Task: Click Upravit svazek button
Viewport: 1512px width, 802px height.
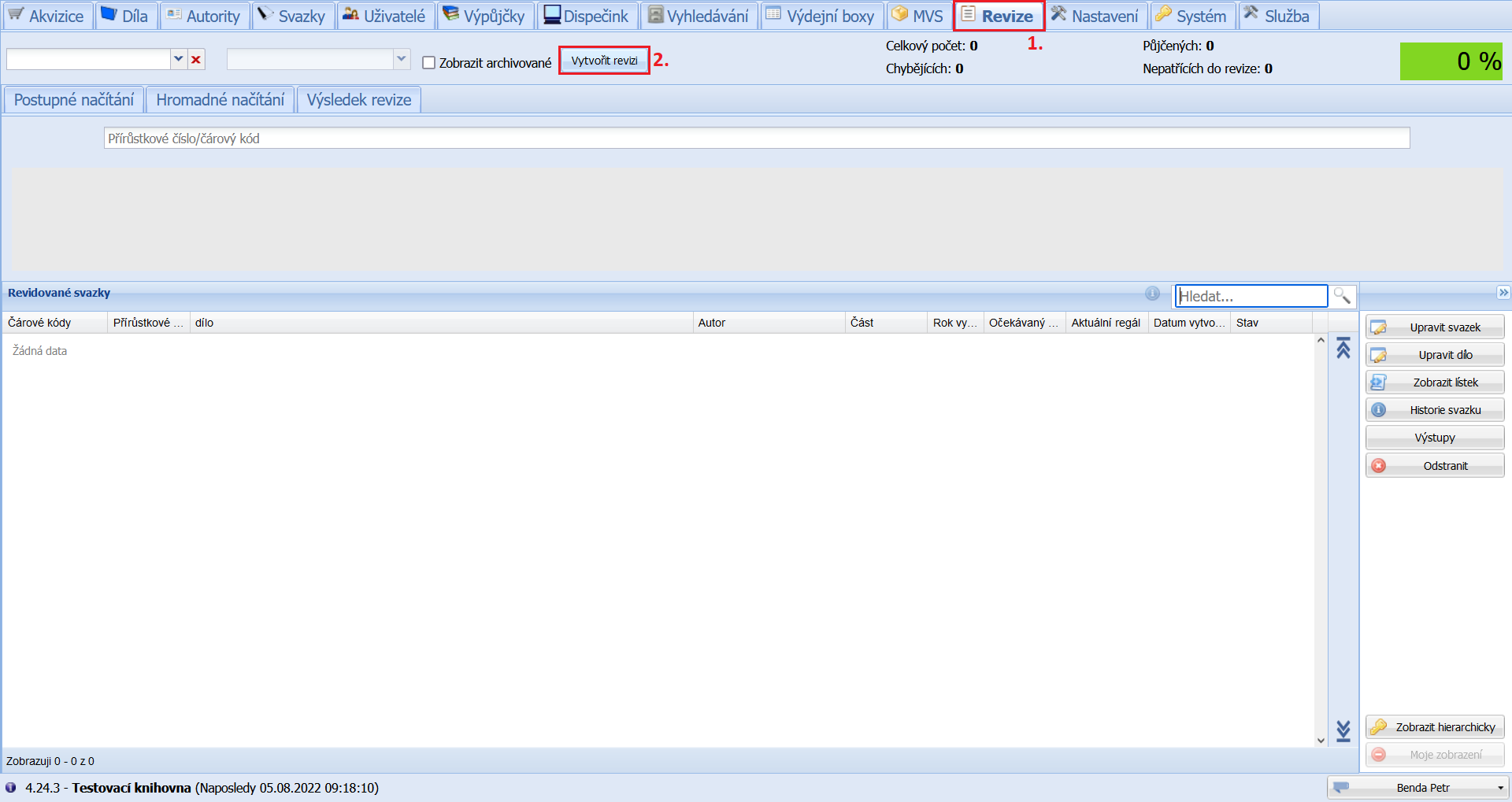Action: [1435, 327]
